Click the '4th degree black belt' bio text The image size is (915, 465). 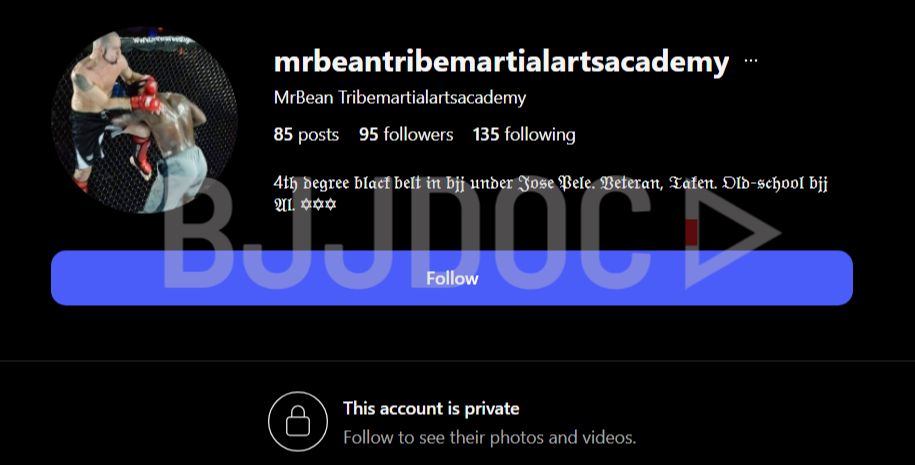(347, 183)
